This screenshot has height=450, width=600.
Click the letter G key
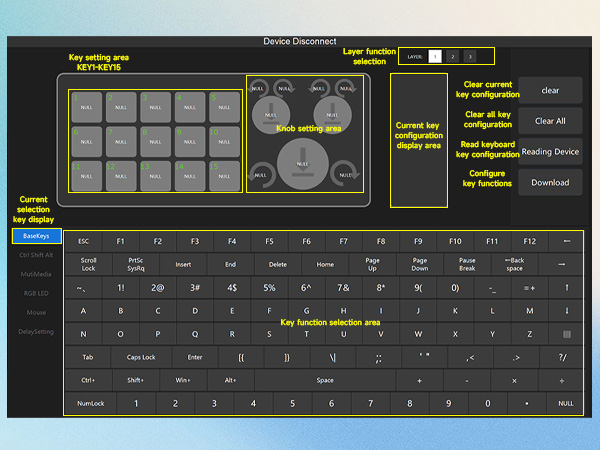tap(307, 311)
